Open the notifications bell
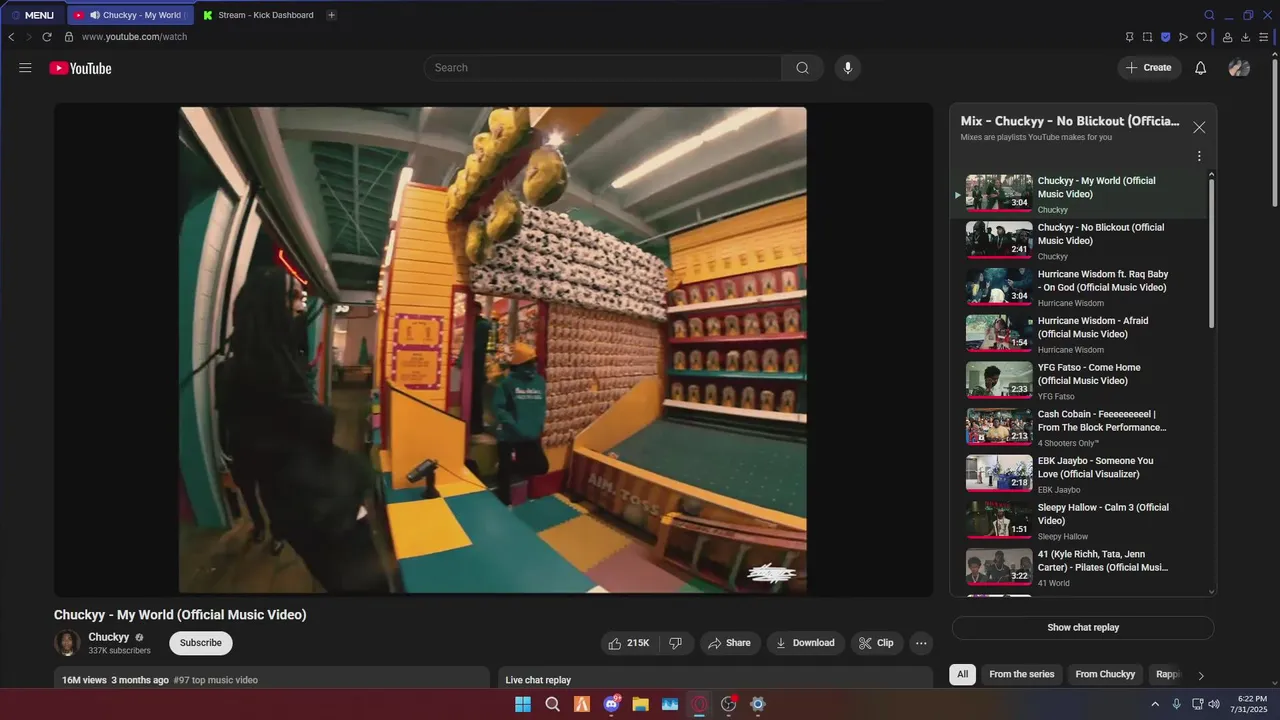Screen dimensions: 1280x720 (1200, 68)
